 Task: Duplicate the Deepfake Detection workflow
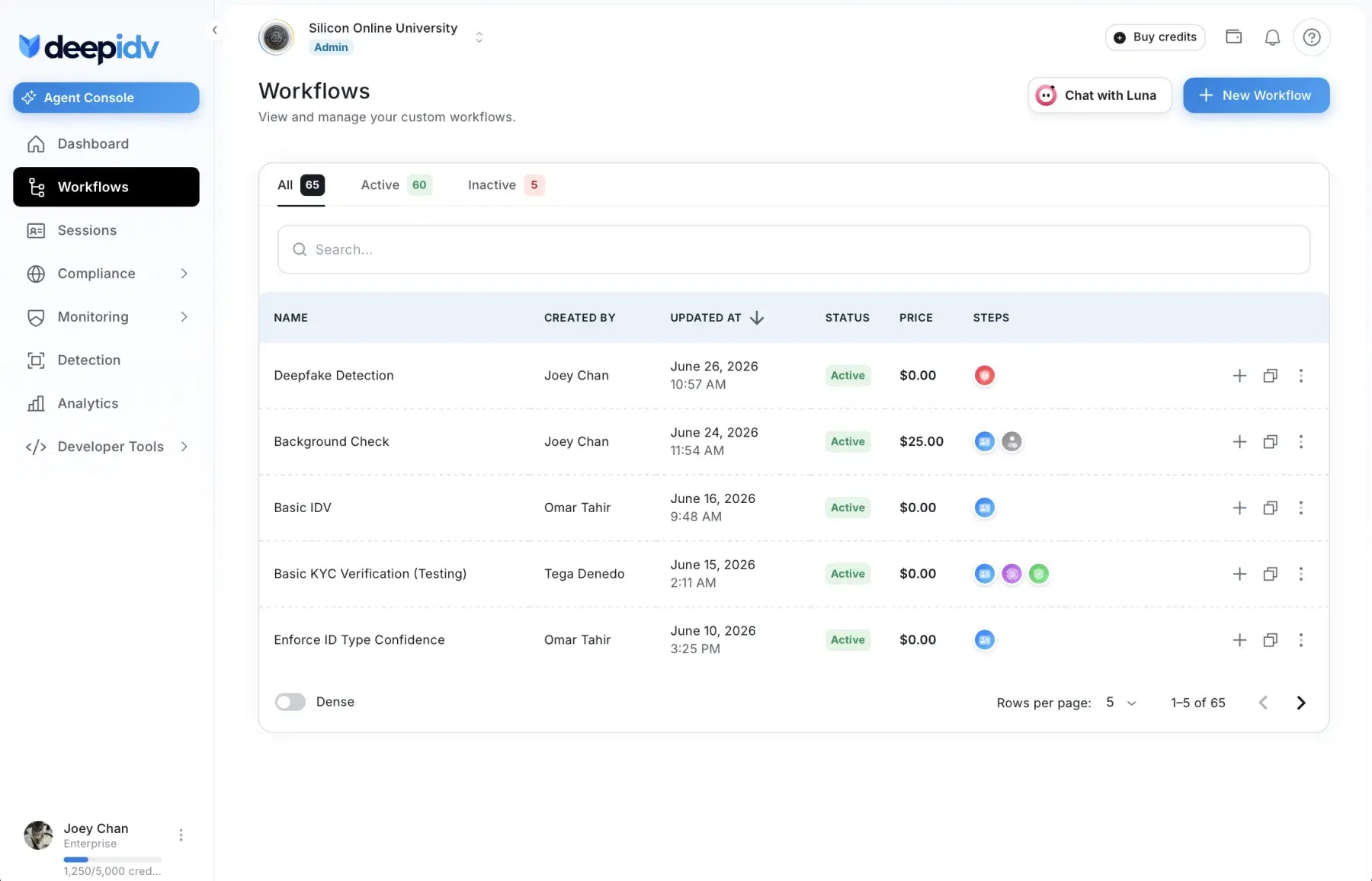[1270, 376]
